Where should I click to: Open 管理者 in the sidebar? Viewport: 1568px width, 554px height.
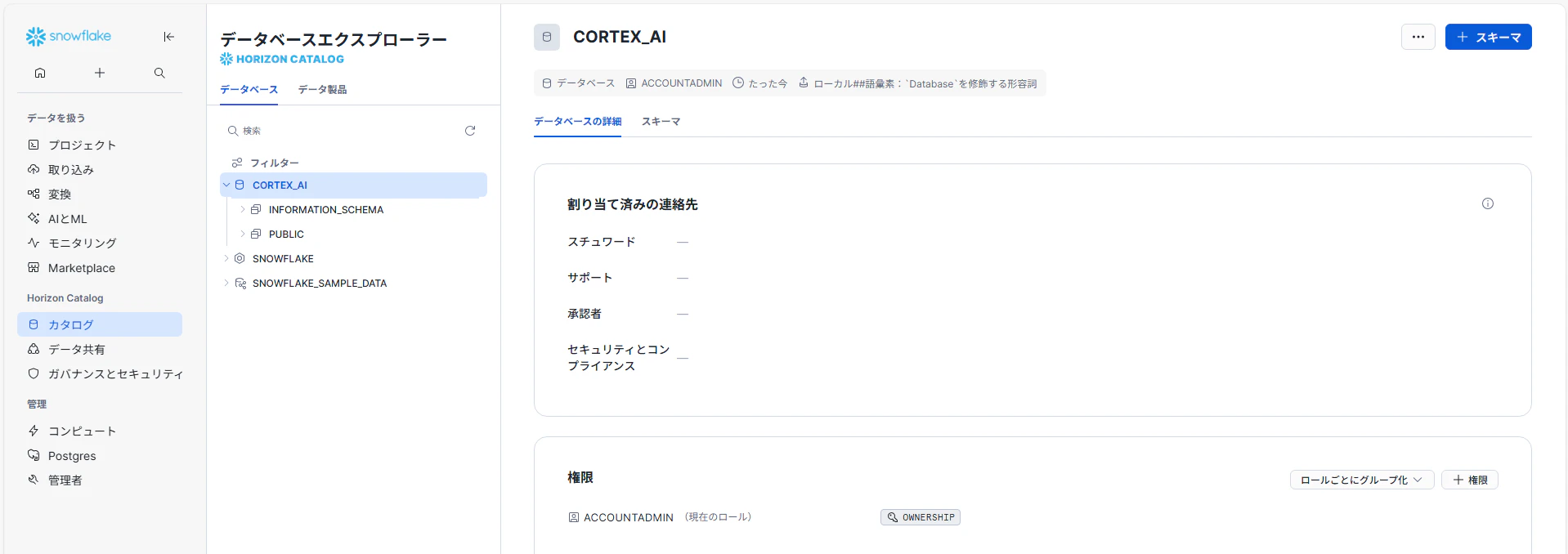(100, 480)
